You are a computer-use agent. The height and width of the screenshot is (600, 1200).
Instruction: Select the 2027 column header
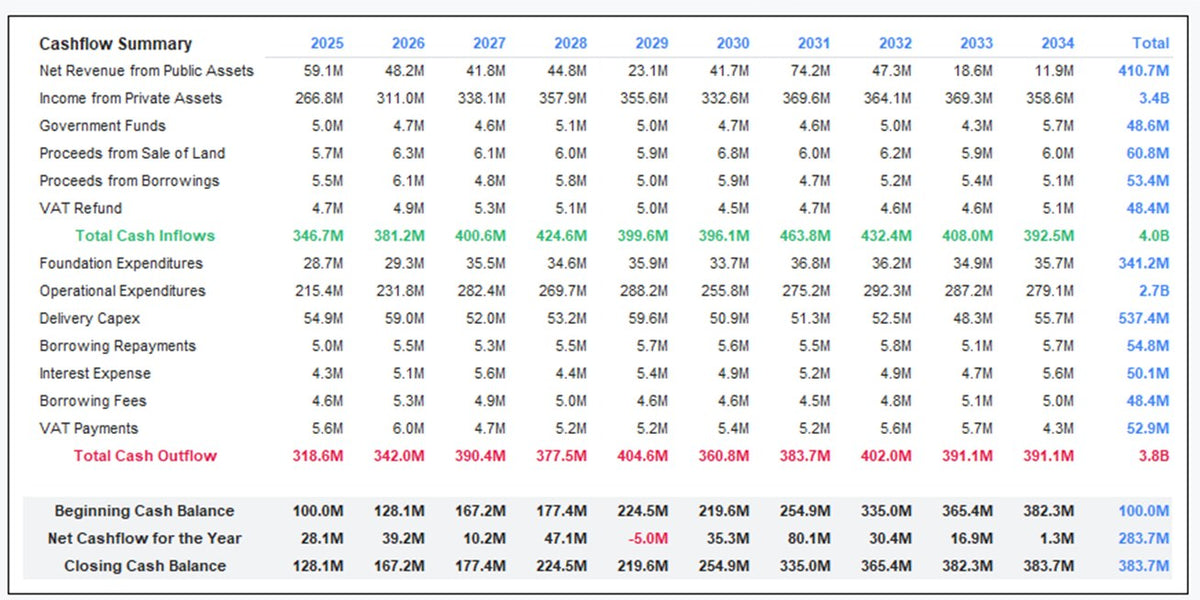(489, 43)
